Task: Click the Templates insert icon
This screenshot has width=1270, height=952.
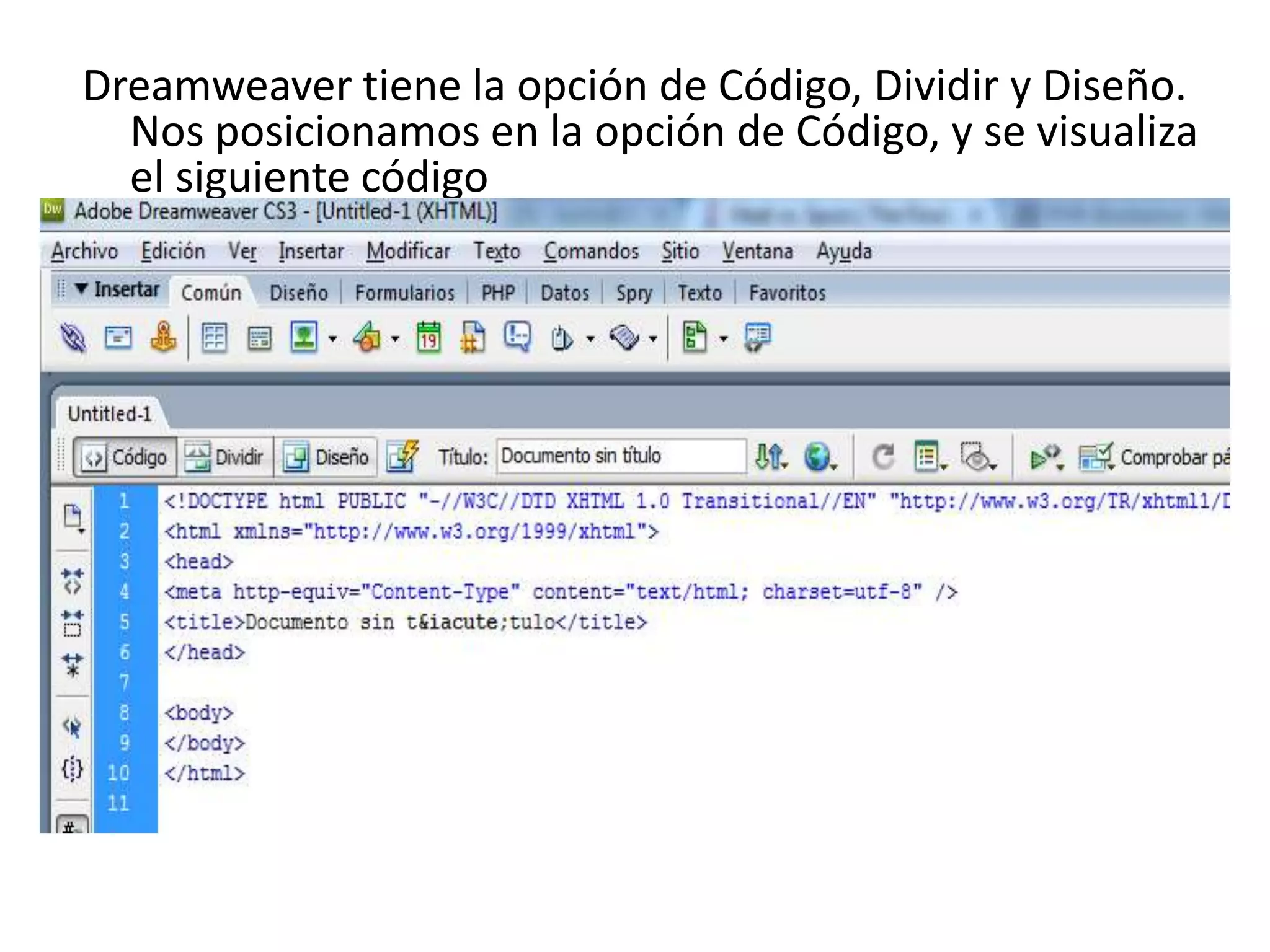Action: coord(695,338)
